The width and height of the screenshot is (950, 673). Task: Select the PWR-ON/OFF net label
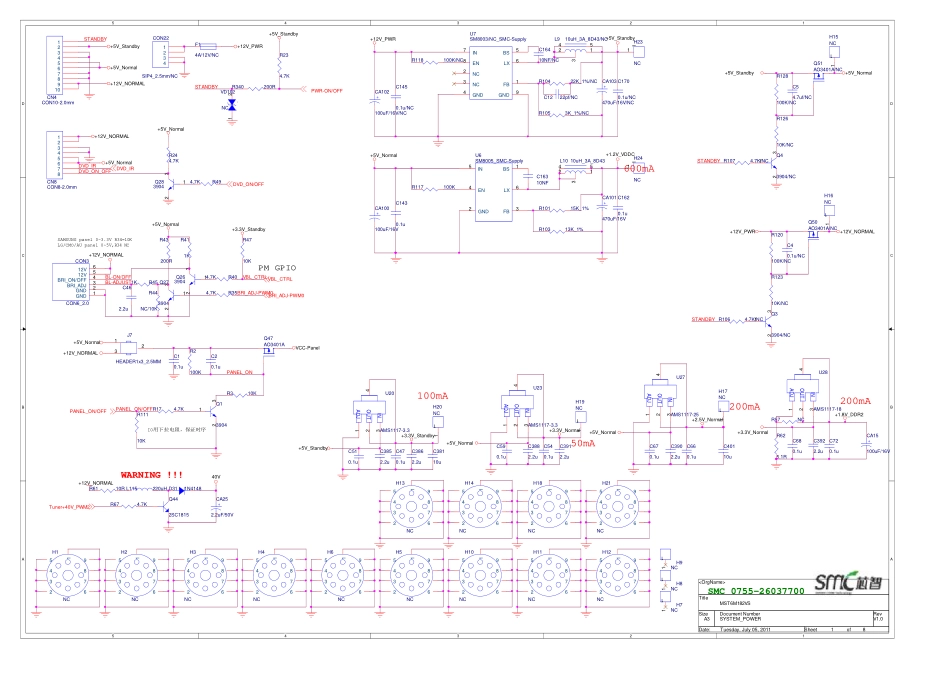326,89
